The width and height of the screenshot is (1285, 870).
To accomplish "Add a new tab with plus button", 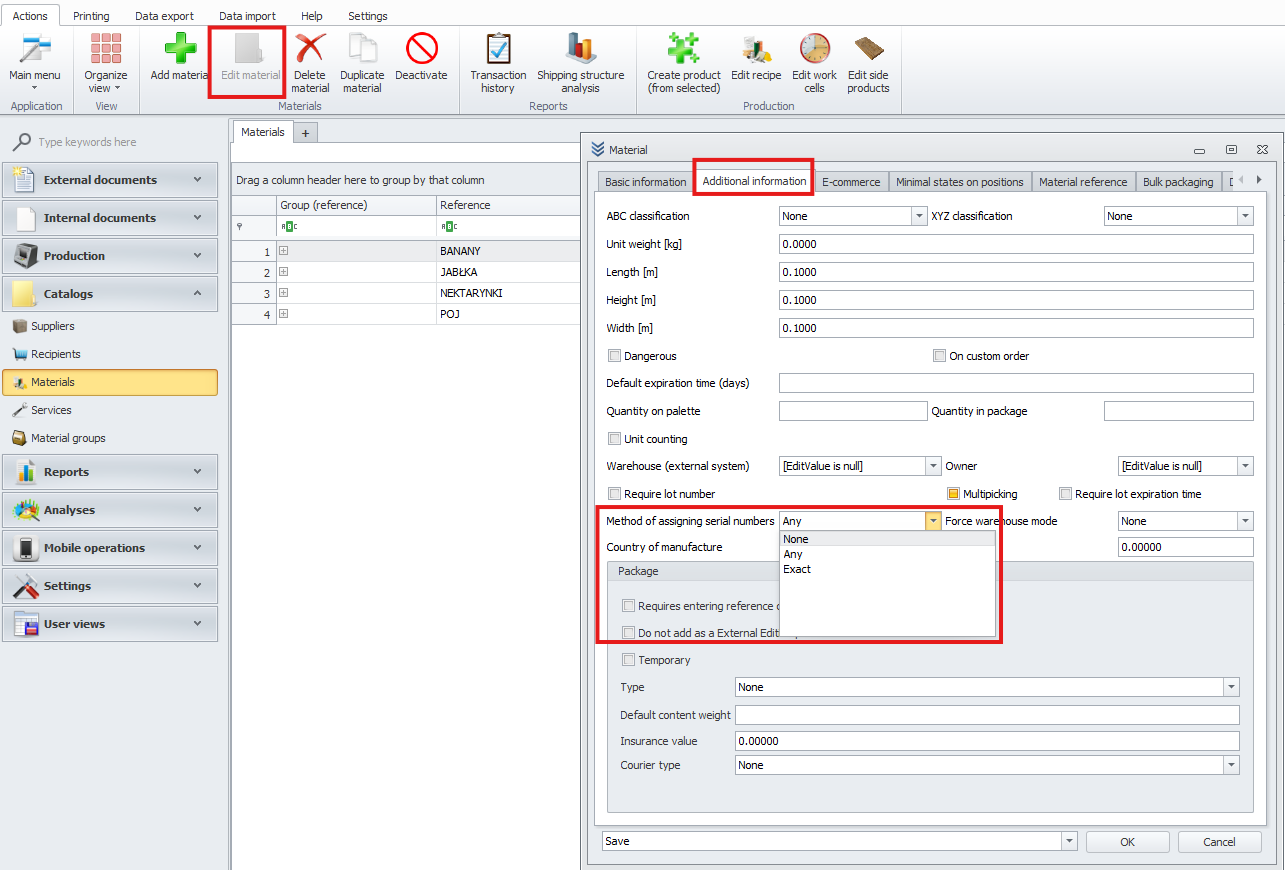I will [306, 132].
